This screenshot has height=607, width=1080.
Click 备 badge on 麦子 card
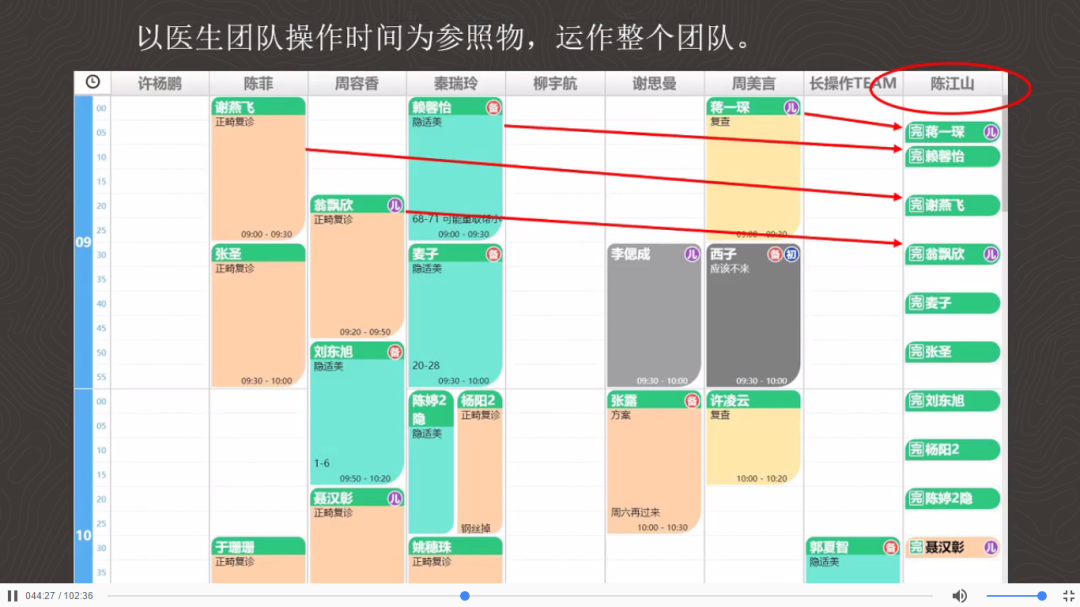click(493, 254)
